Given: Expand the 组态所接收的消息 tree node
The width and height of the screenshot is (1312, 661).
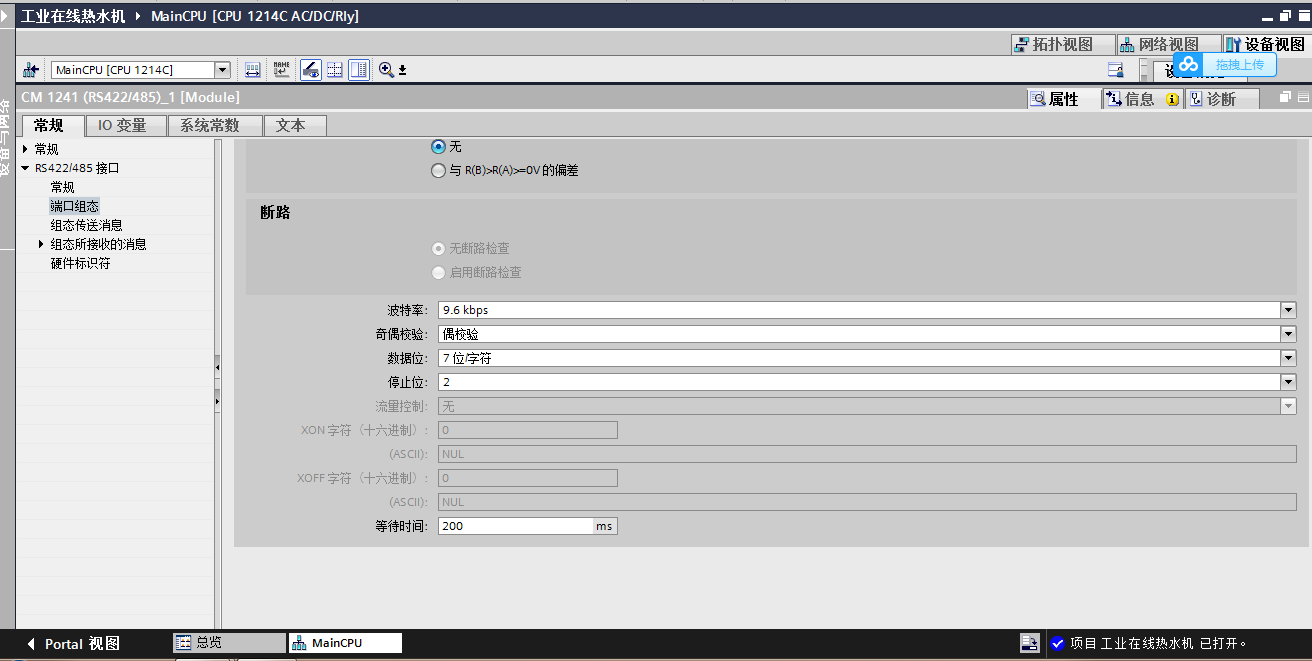Looking at the screenshot, I should [41, 244].
